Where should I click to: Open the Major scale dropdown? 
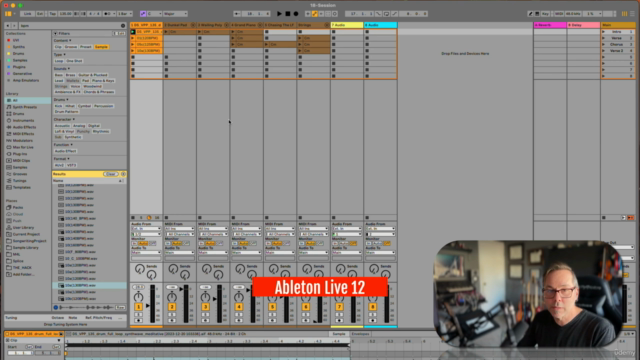175,13
